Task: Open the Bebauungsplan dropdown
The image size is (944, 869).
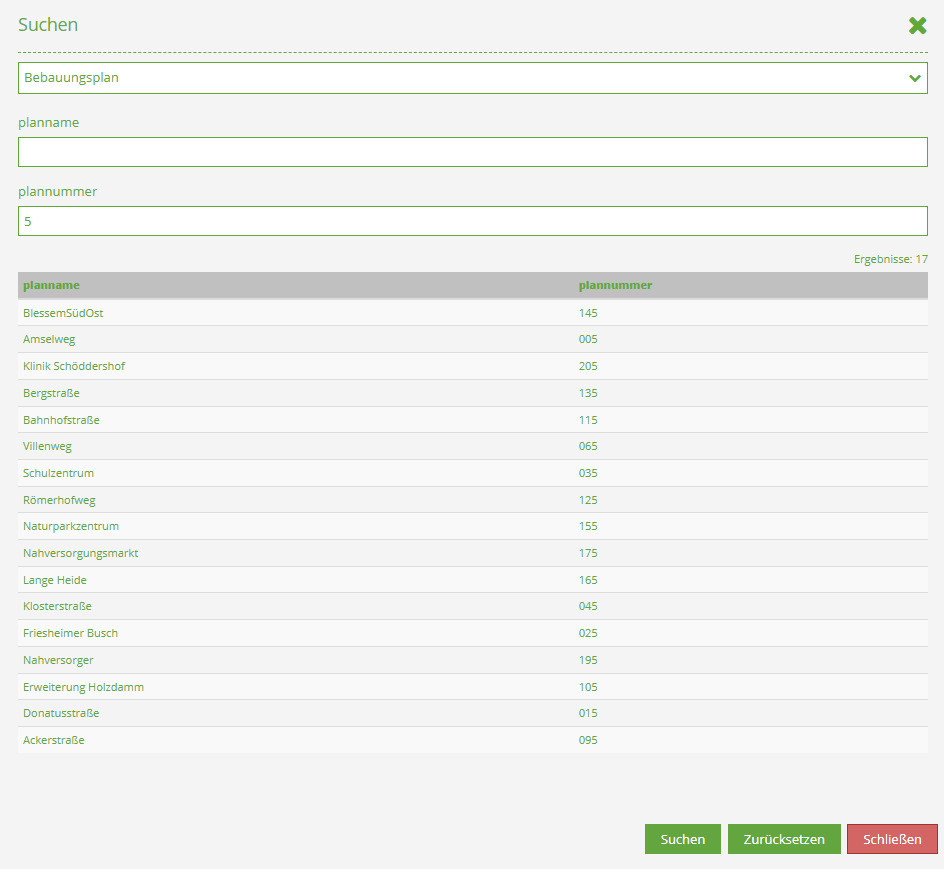Action: tap(473, 78)
